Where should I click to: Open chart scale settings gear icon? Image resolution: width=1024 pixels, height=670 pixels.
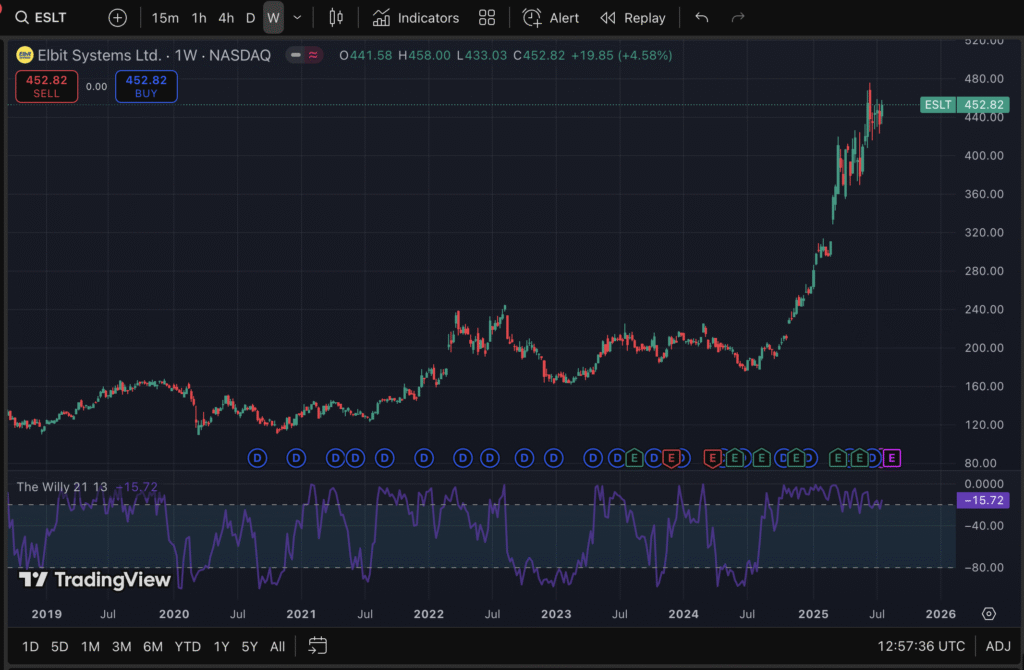989,614
